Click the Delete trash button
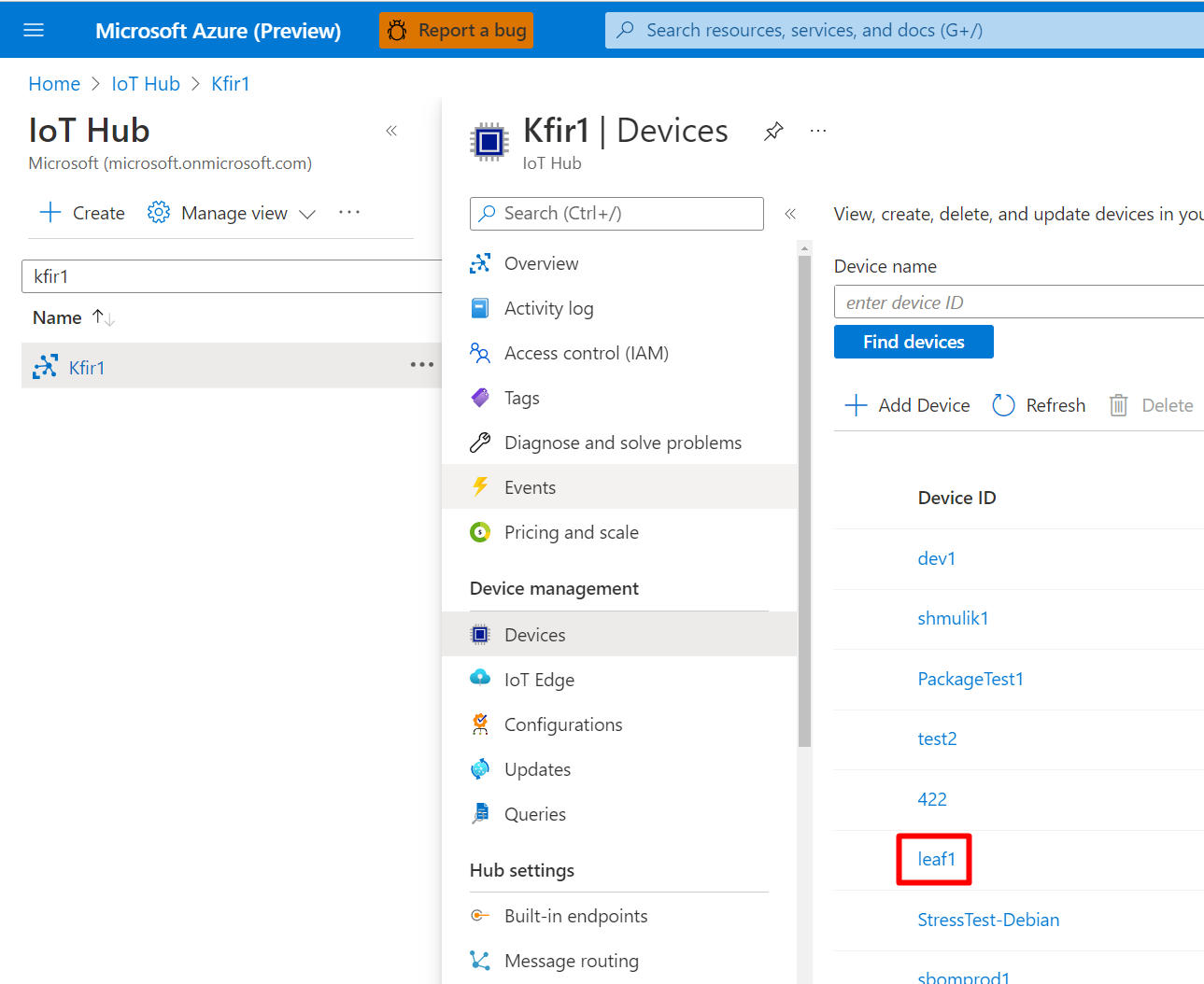Viewport: 1204px width, 984px height. coord(1151,405)
